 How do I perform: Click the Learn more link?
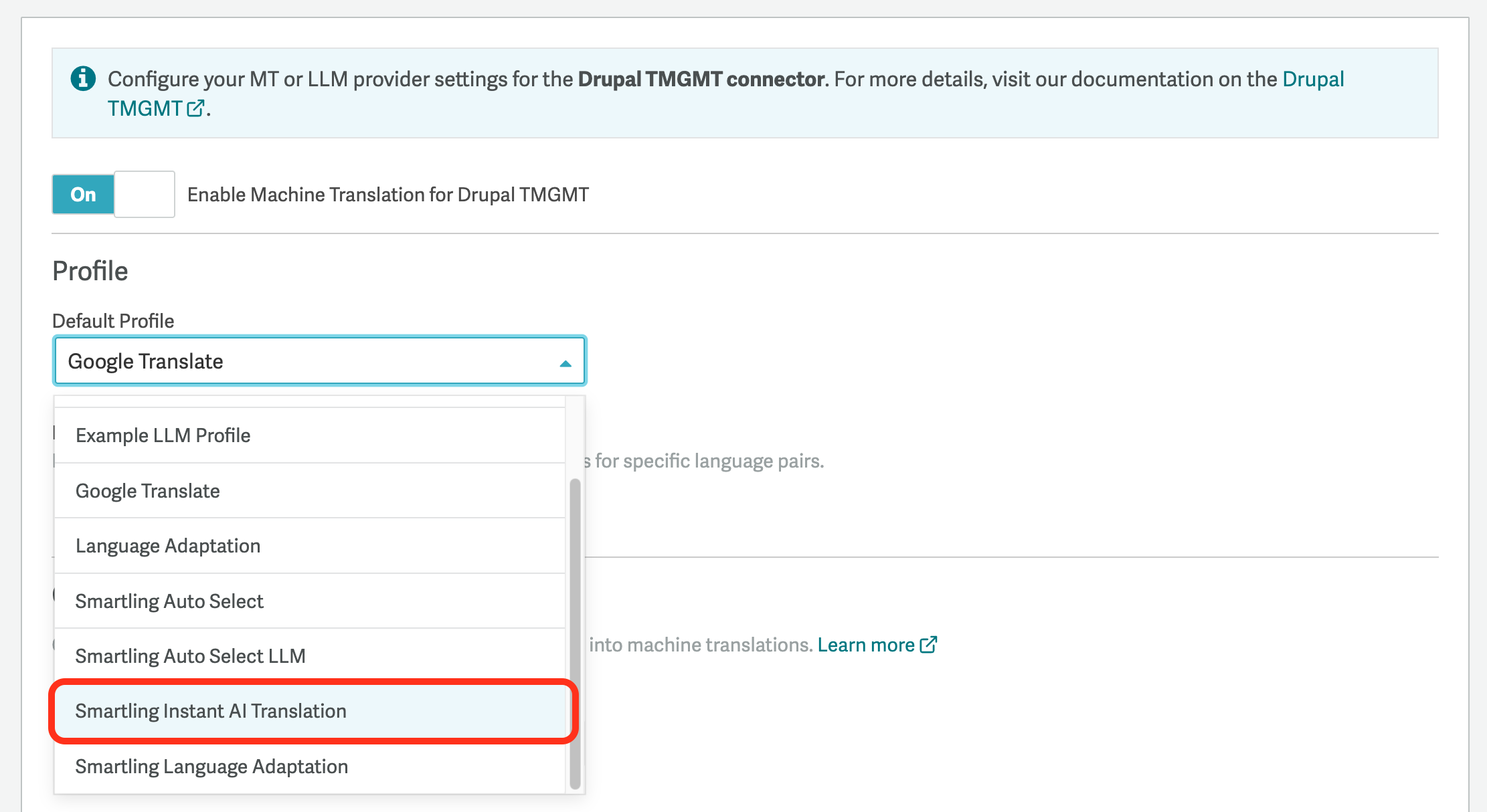point(866,645)
